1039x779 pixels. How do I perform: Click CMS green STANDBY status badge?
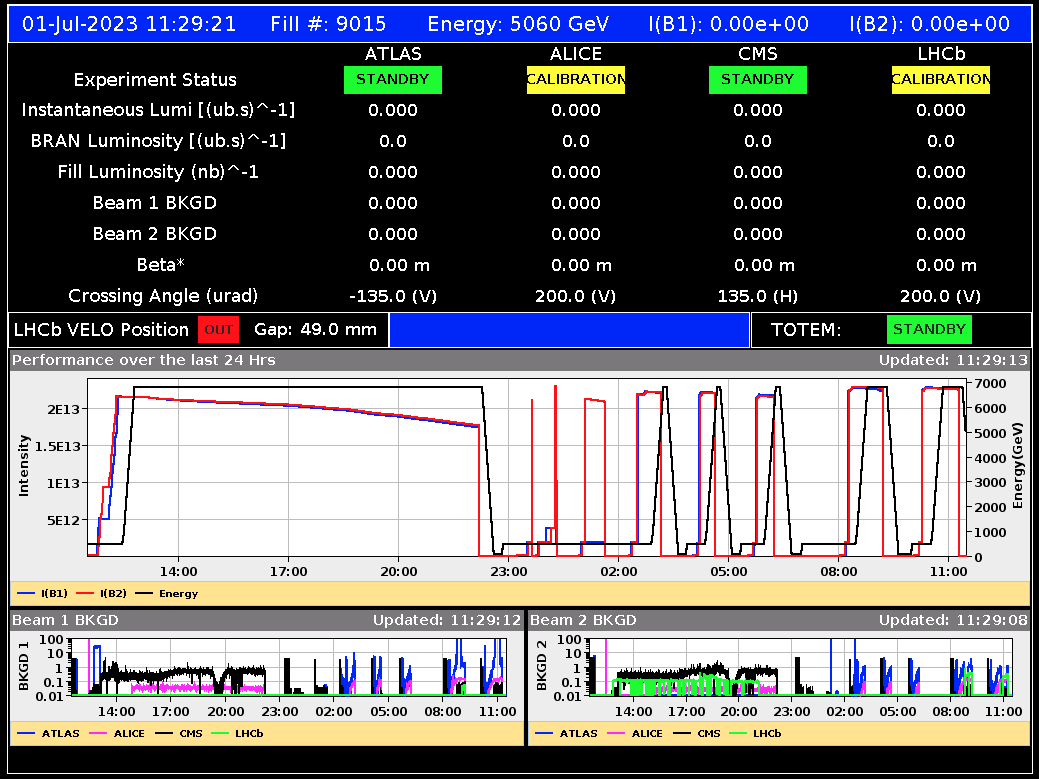pos(757,79)
